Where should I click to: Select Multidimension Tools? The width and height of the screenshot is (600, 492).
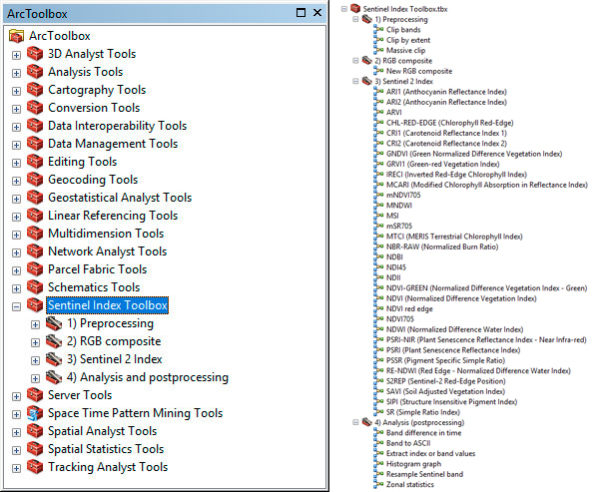coord(106,234)
